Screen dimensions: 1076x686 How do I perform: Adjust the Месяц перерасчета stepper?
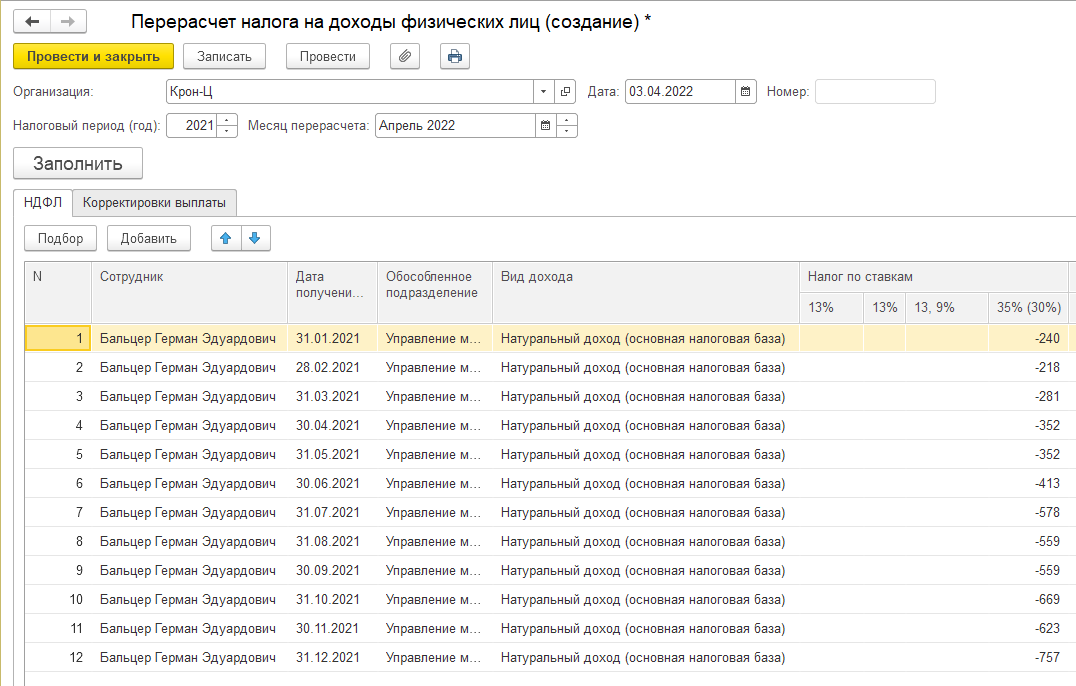pyautogui.click(x=567, y=126)
